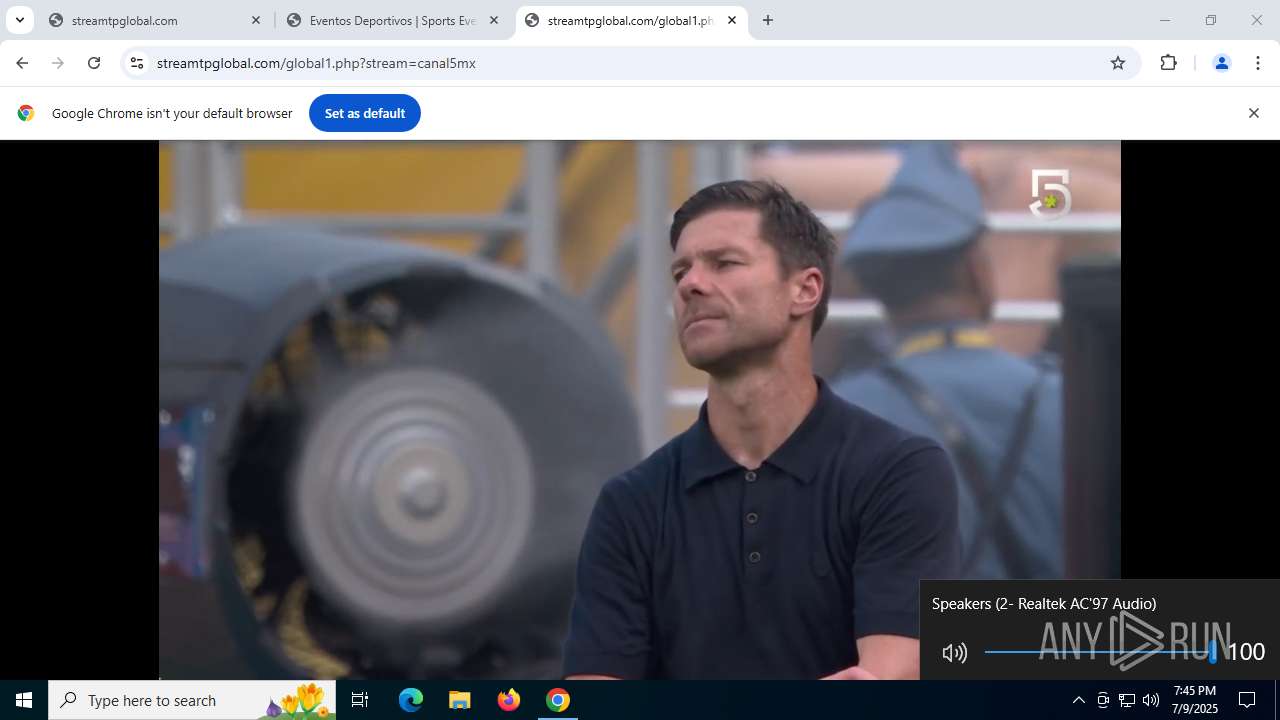Dismiss the default browser infobar
Screen dimensions: 1280x720
tap(1253, 113)
